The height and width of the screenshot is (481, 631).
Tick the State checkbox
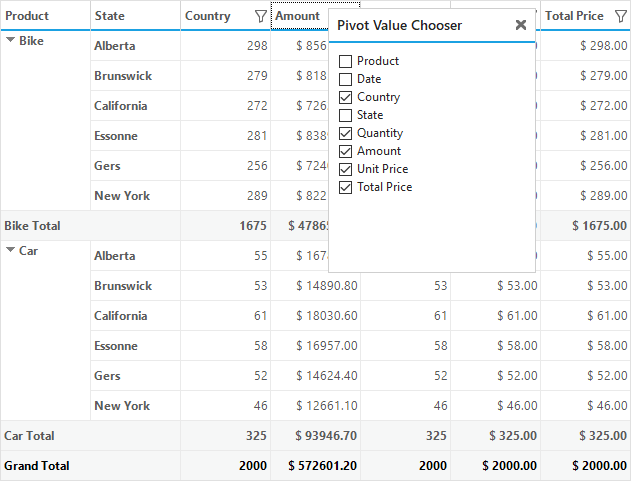[x=345, y=115]
